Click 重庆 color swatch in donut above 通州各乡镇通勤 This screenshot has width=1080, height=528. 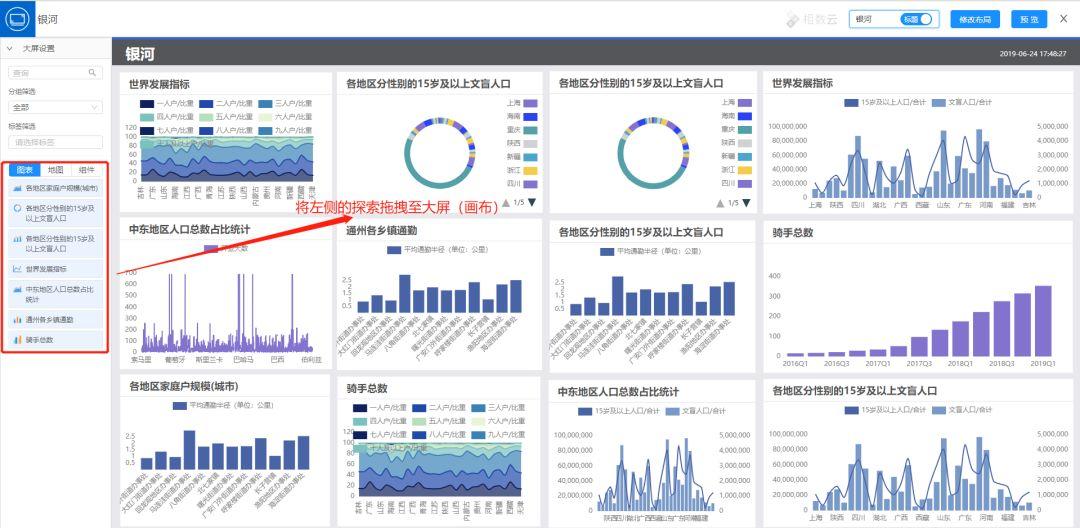coord(530,130)
